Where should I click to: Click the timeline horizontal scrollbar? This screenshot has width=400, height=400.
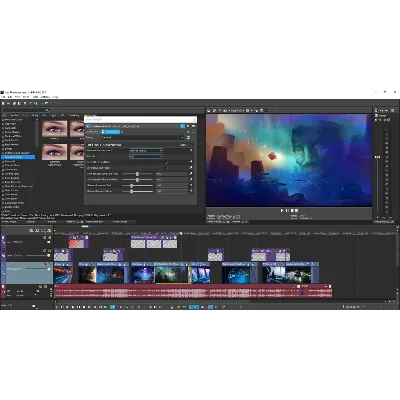click(153, 301)
